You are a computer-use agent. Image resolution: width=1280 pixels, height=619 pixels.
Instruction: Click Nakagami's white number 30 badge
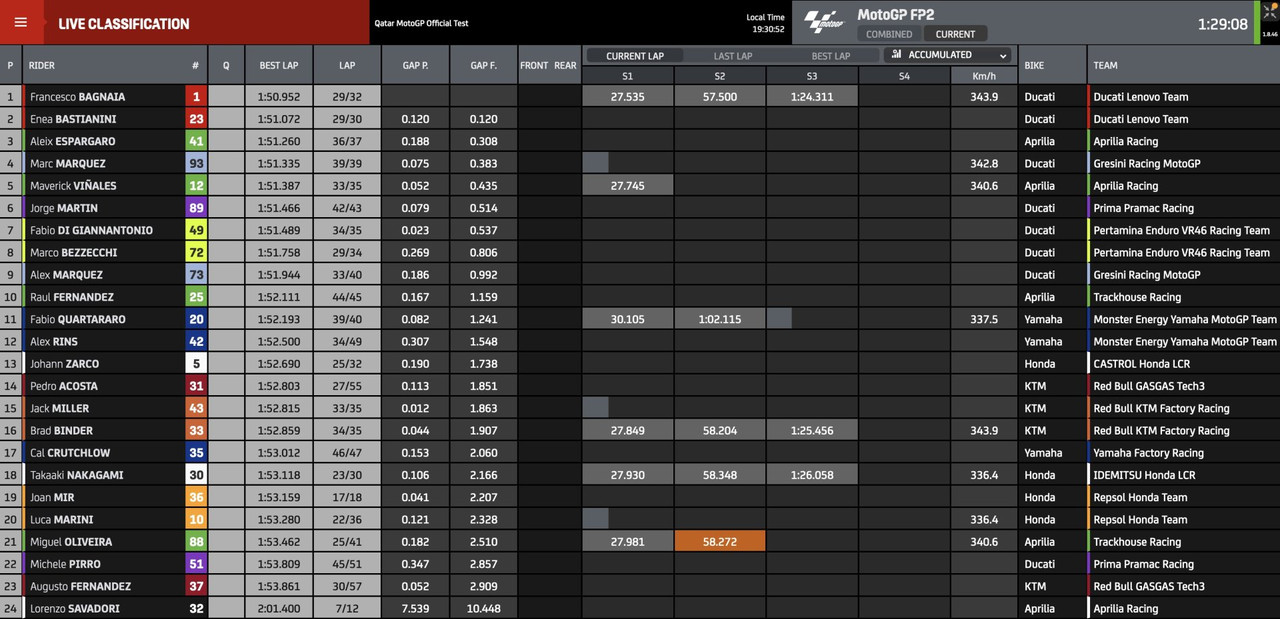click(x=196, y=475)
